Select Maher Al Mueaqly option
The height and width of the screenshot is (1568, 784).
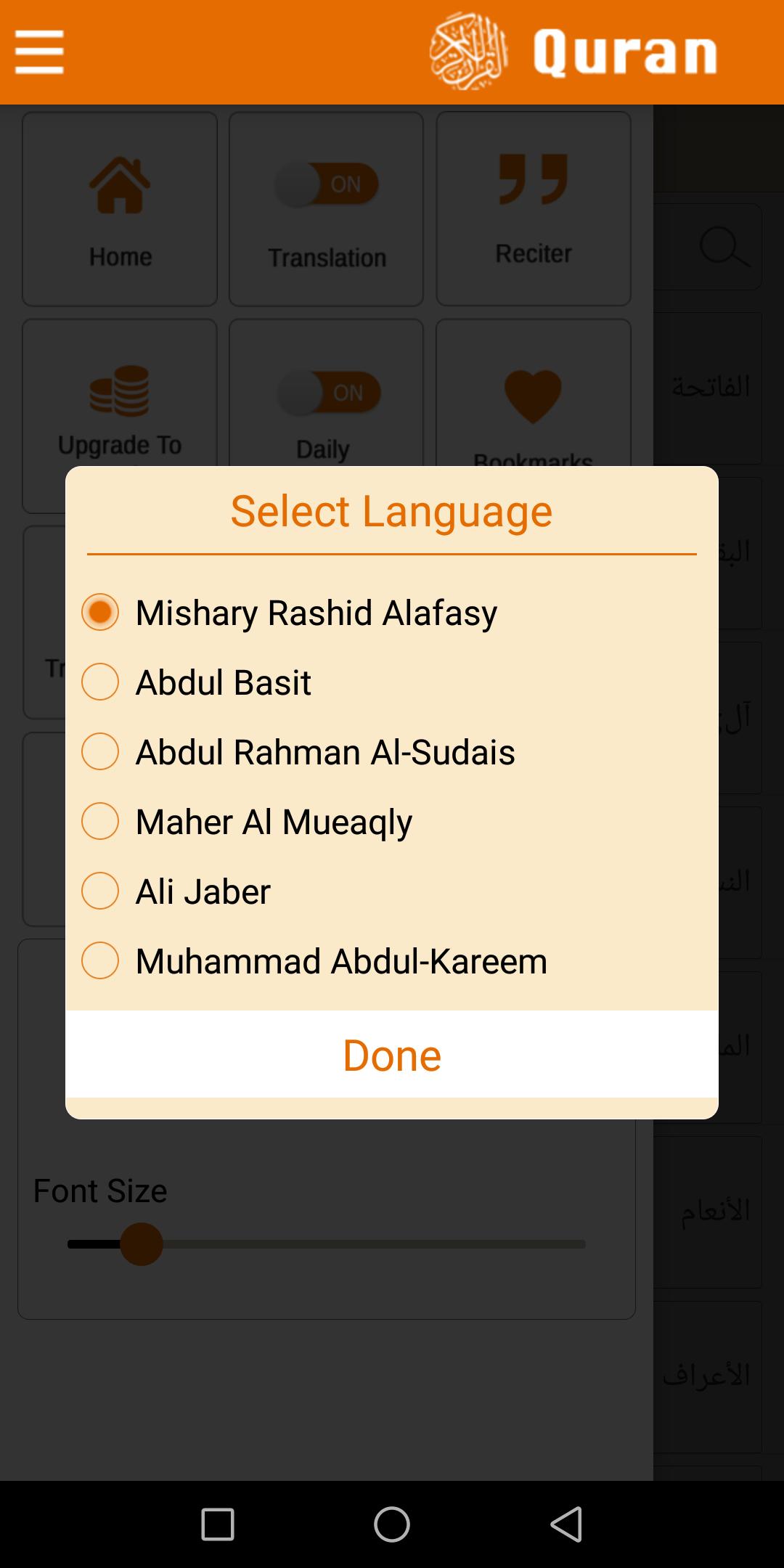coord(247,821)
